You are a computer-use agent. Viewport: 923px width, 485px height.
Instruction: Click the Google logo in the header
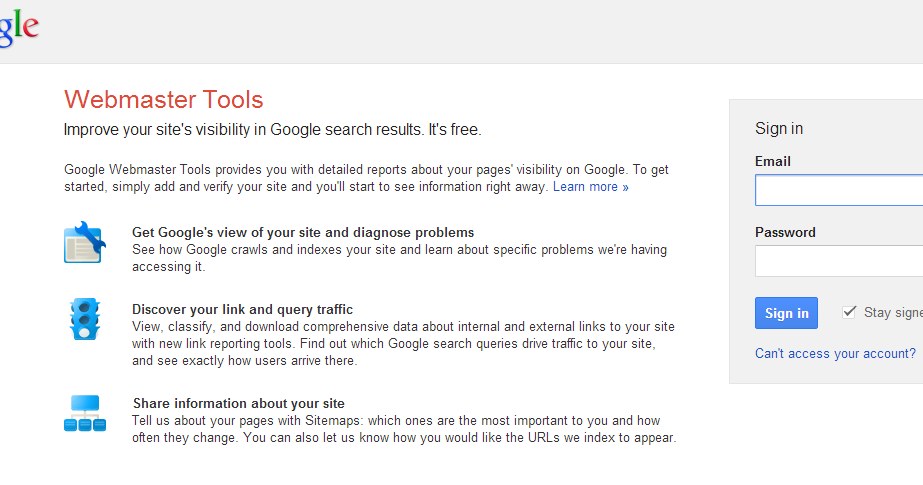19,28
